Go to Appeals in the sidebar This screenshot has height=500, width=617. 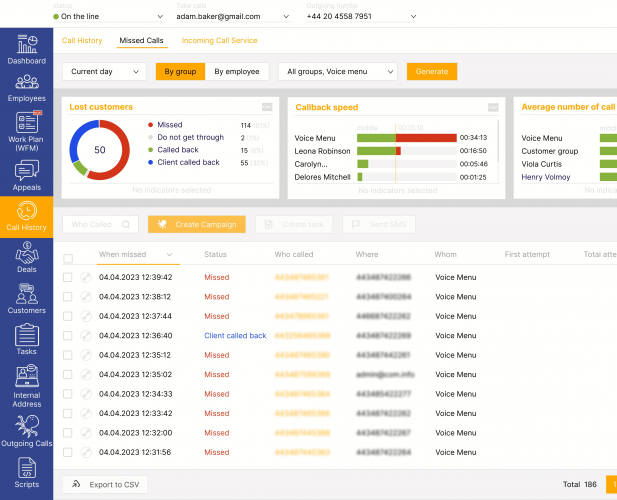(x=26, y=175)
